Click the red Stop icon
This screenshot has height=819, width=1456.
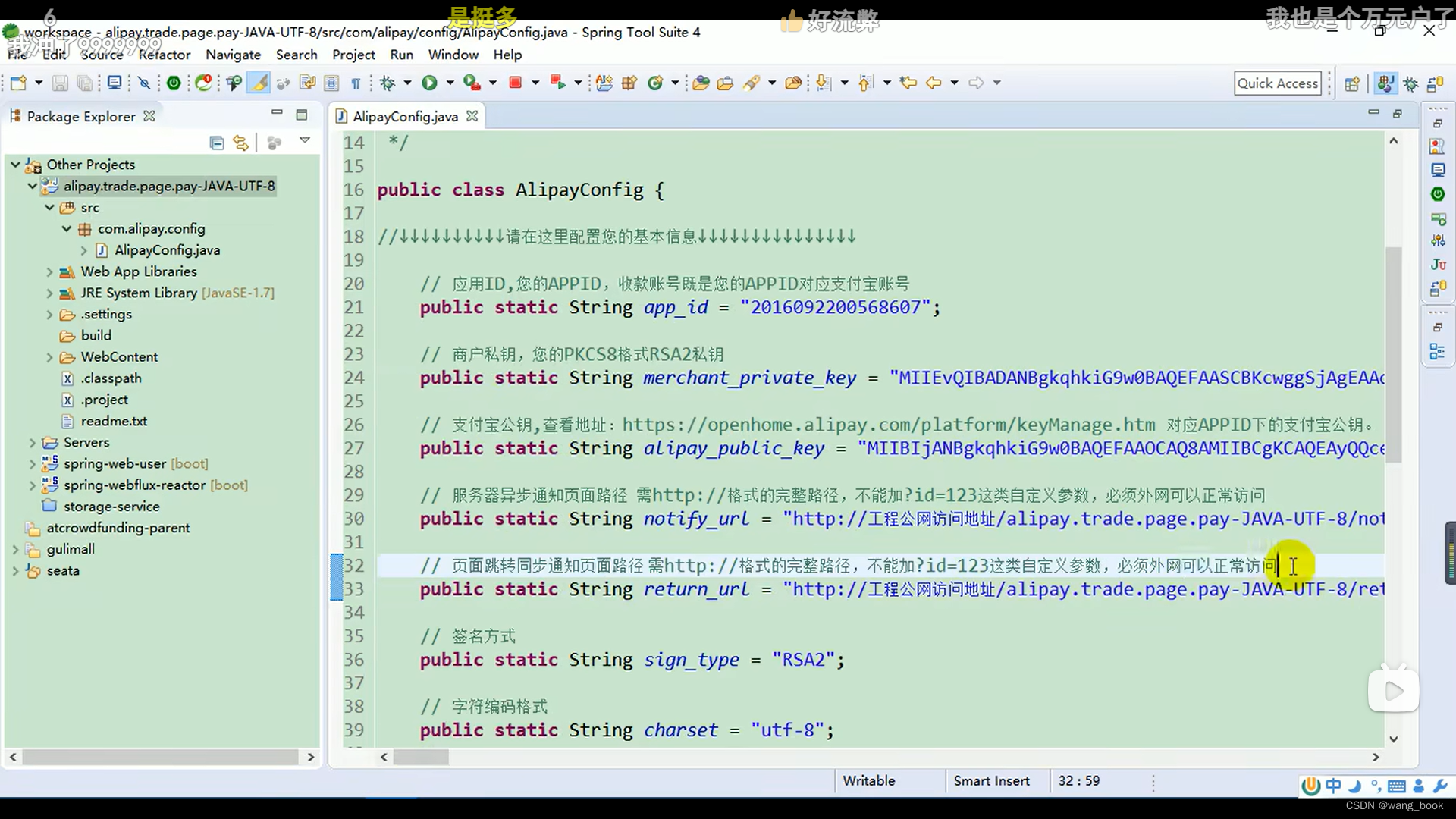pos(515,83)
